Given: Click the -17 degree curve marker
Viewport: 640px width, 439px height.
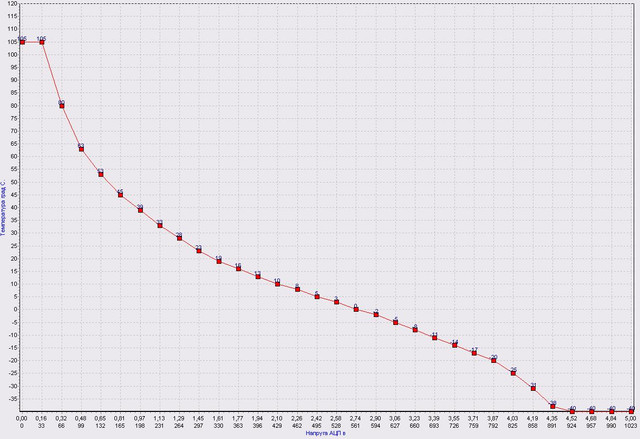Looking at the screenshot, I should [474, 353].
